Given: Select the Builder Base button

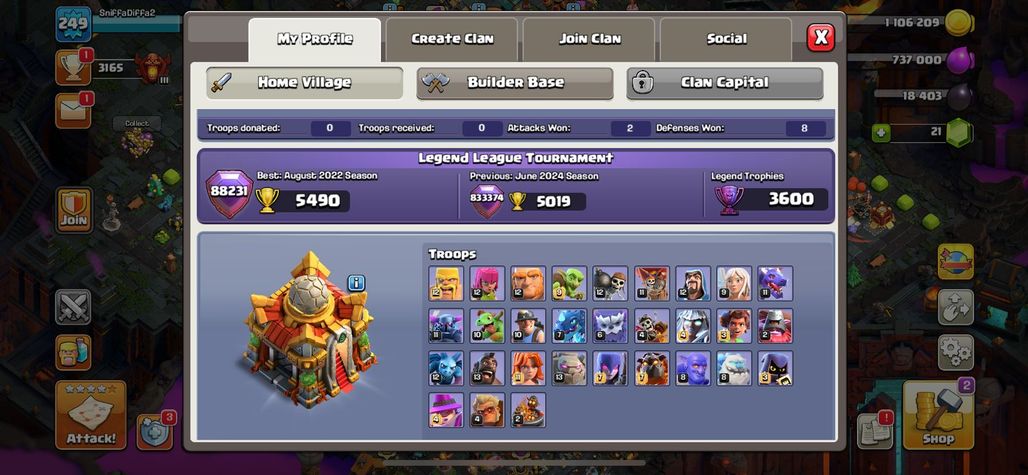Looking at the screenshot, I should 515,83.
